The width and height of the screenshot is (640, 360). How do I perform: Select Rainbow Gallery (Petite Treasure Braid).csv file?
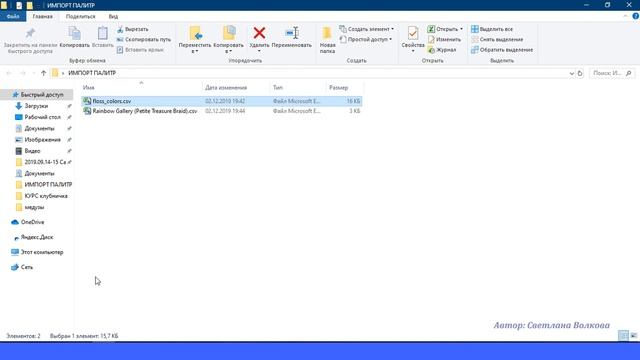[144, 111]
